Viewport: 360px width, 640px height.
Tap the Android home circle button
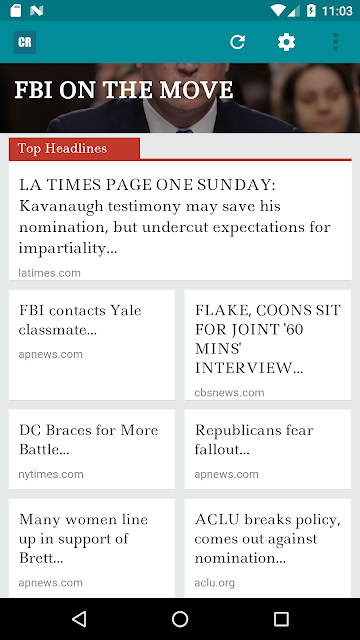pyautogui.click(x=180, y=619)
